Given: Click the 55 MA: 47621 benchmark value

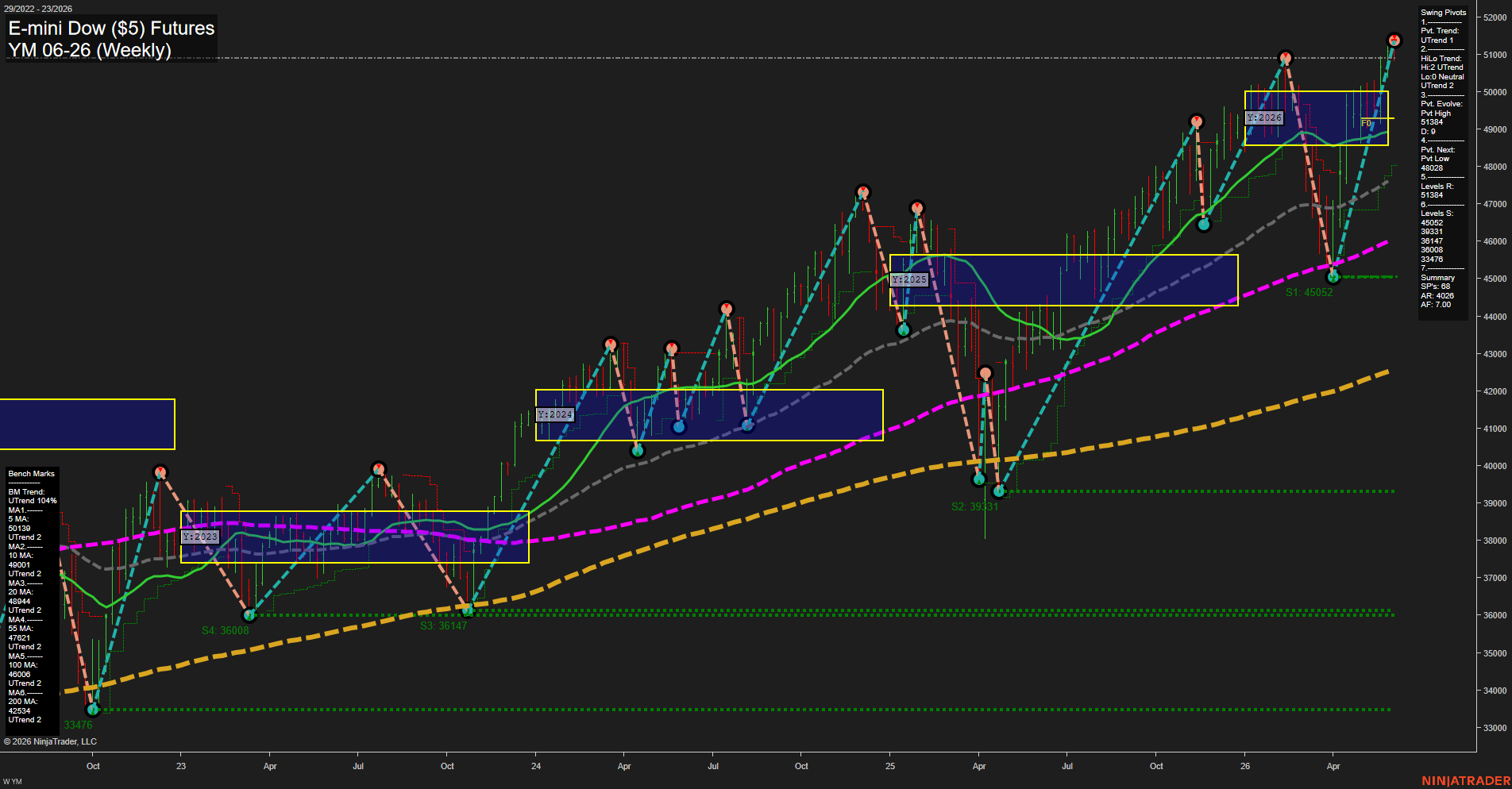Looking at the screenshot, I should click(x=21, y=633).
